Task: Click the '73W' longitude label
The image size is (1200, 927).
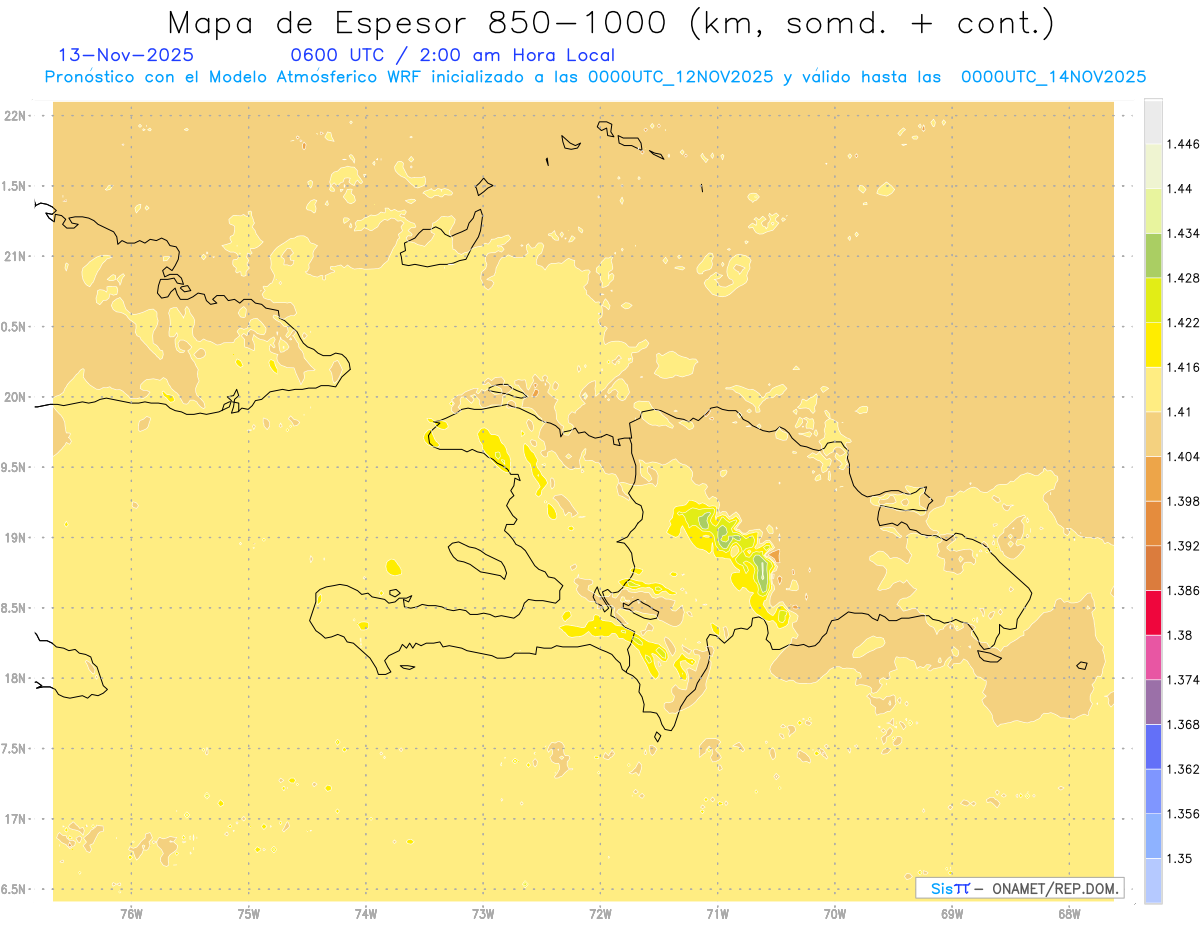Action: pos(483,913)
